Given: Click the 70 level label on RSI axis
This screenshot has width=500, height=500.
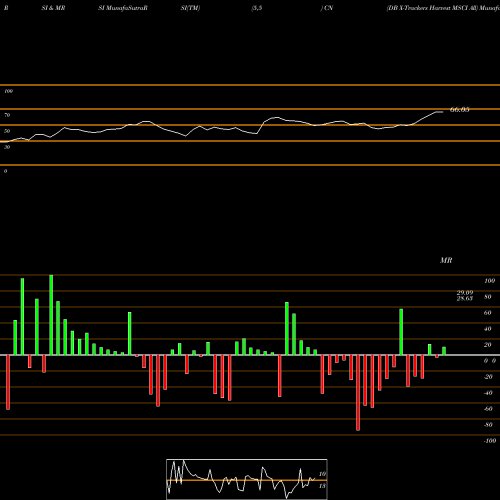Looking at the screenshot, I should tap(7, 115).
